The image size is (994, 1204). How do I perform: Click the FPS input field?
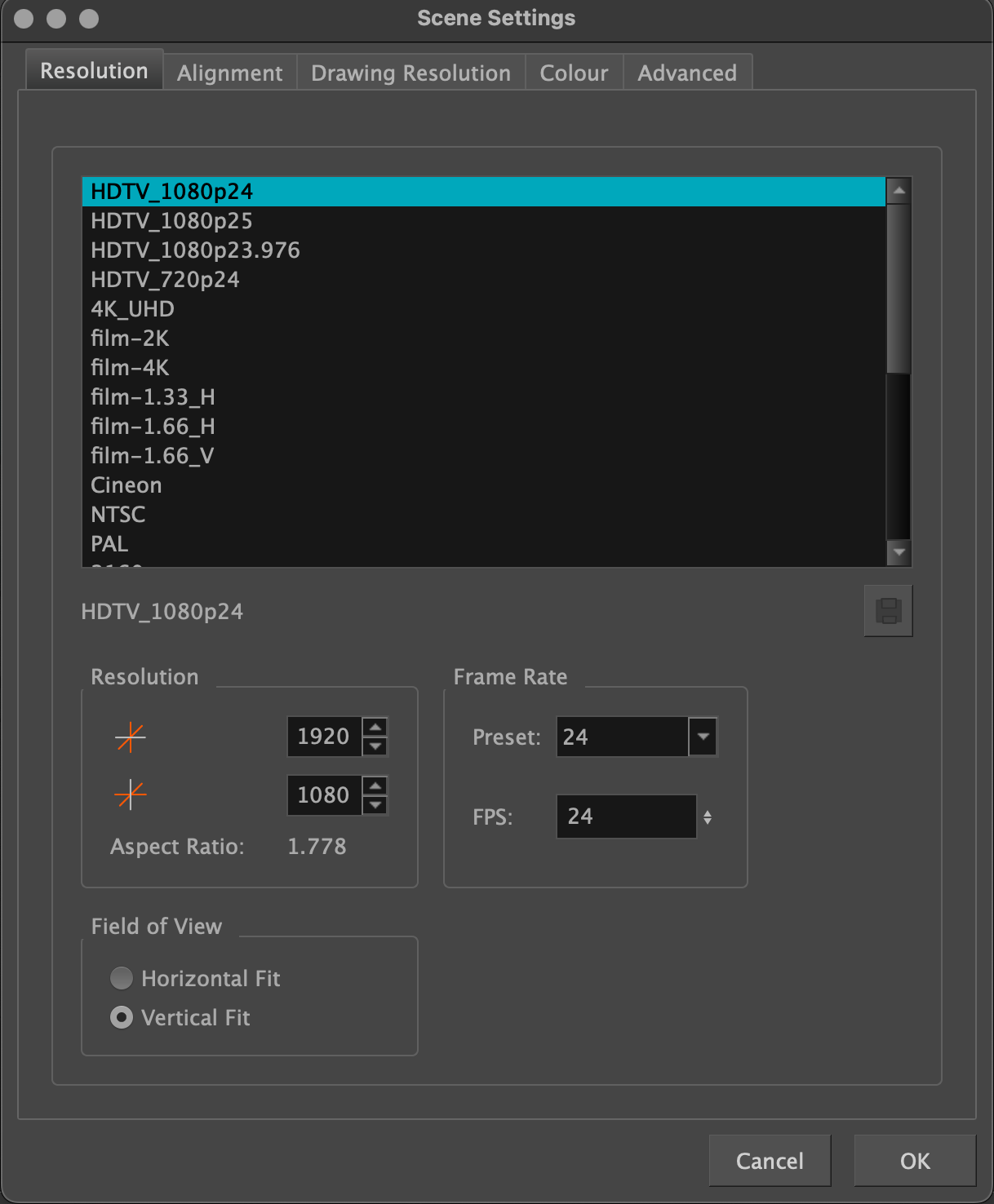625,817
